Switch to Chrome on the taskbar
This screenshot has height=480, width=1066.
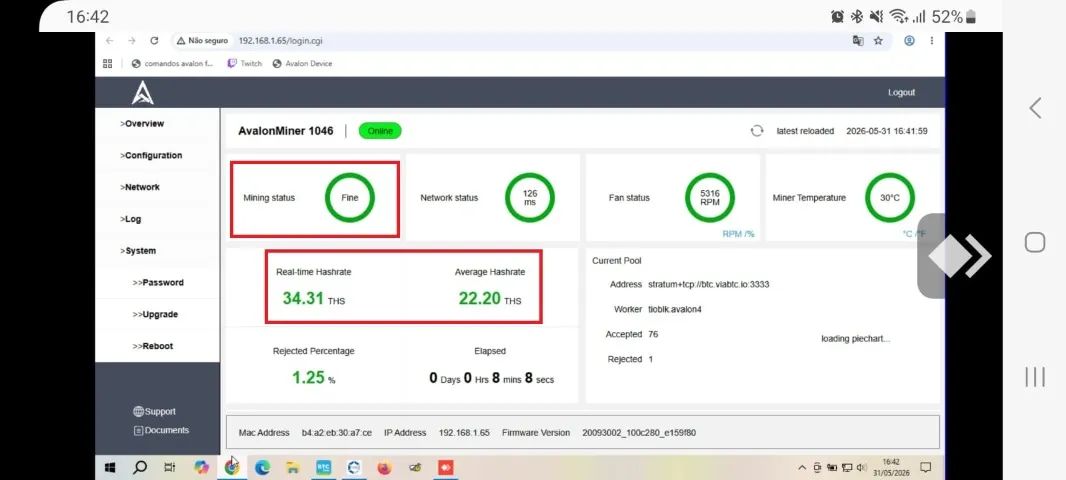(x=232, y=468)
